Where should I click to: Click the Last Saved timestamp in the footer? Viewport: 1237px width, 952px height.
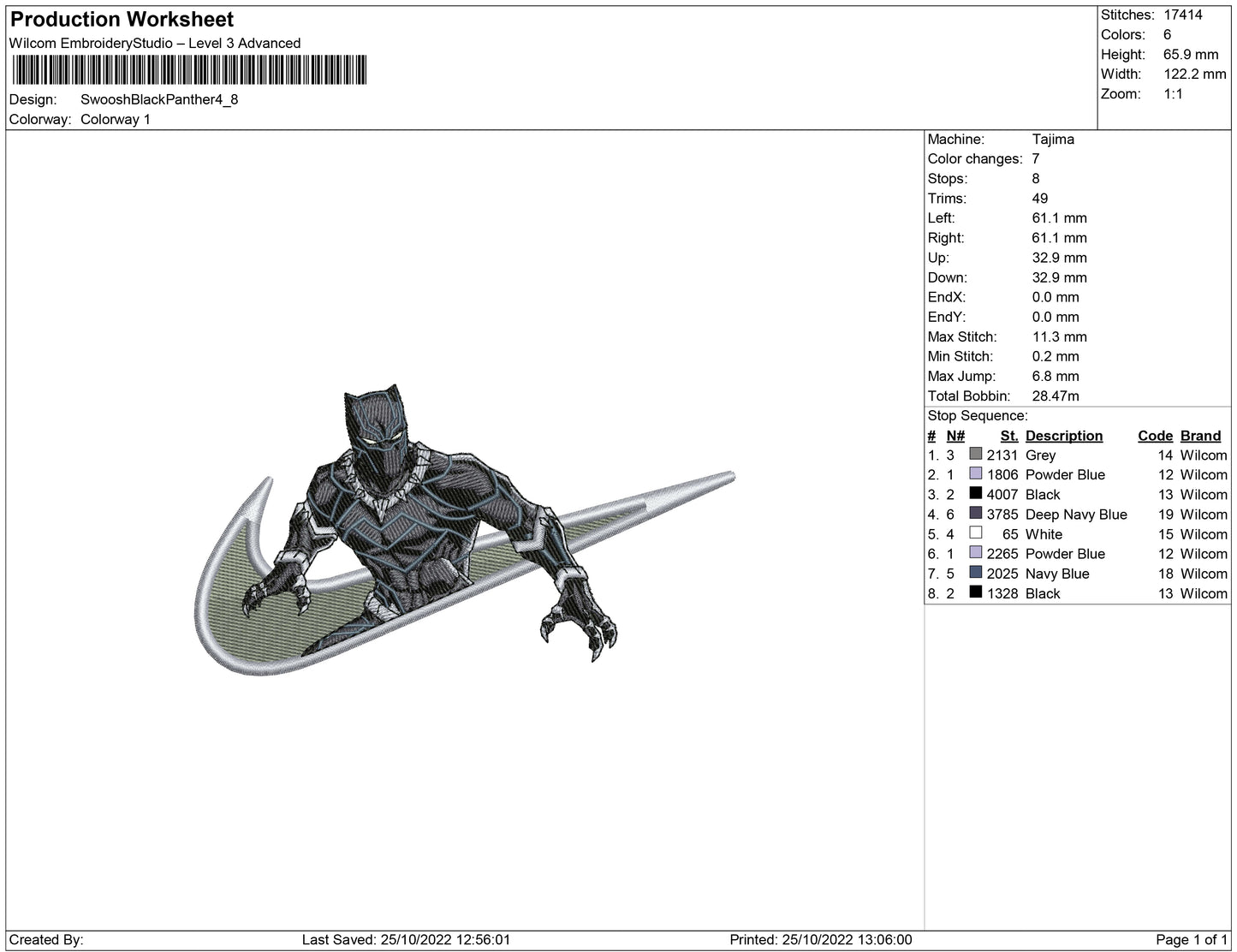coord(406,939)
